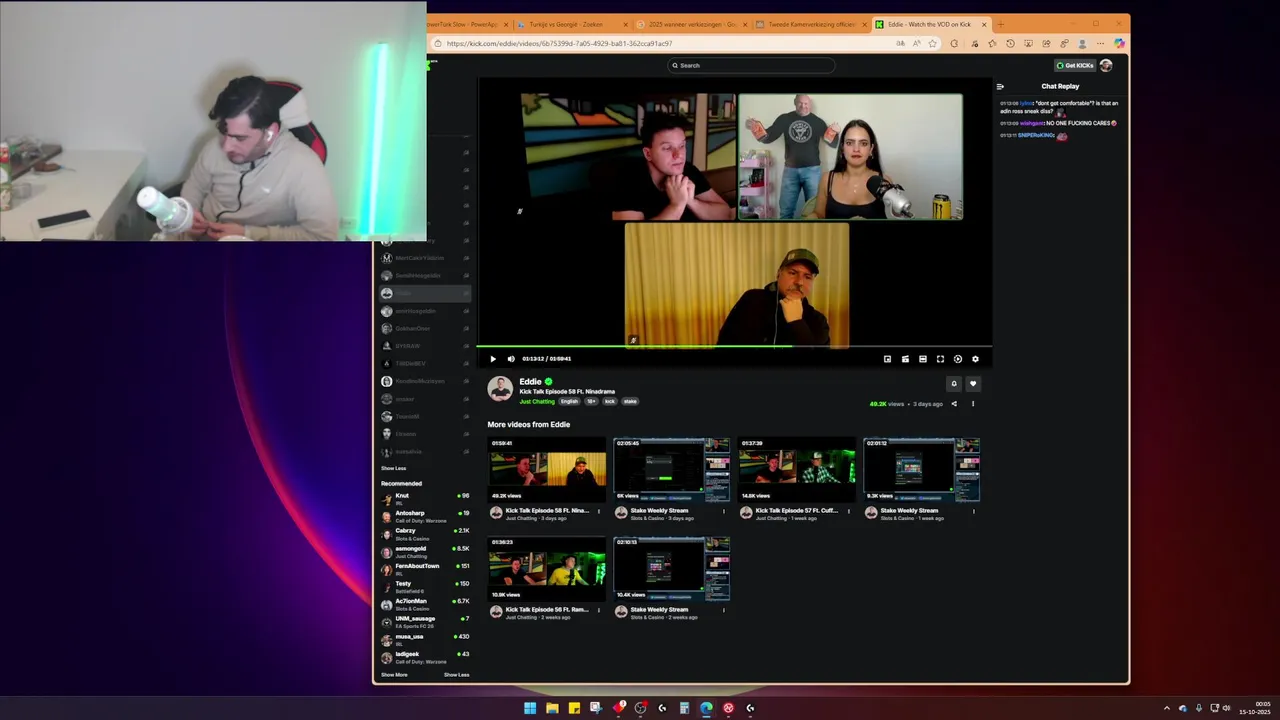
Task: Open a new browser tab
Action: [x=1001, y=24]
